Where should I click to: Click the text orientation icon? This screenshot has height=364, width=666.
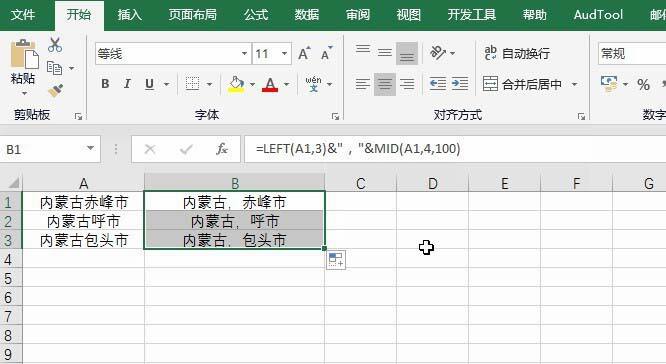pos(438,53)
